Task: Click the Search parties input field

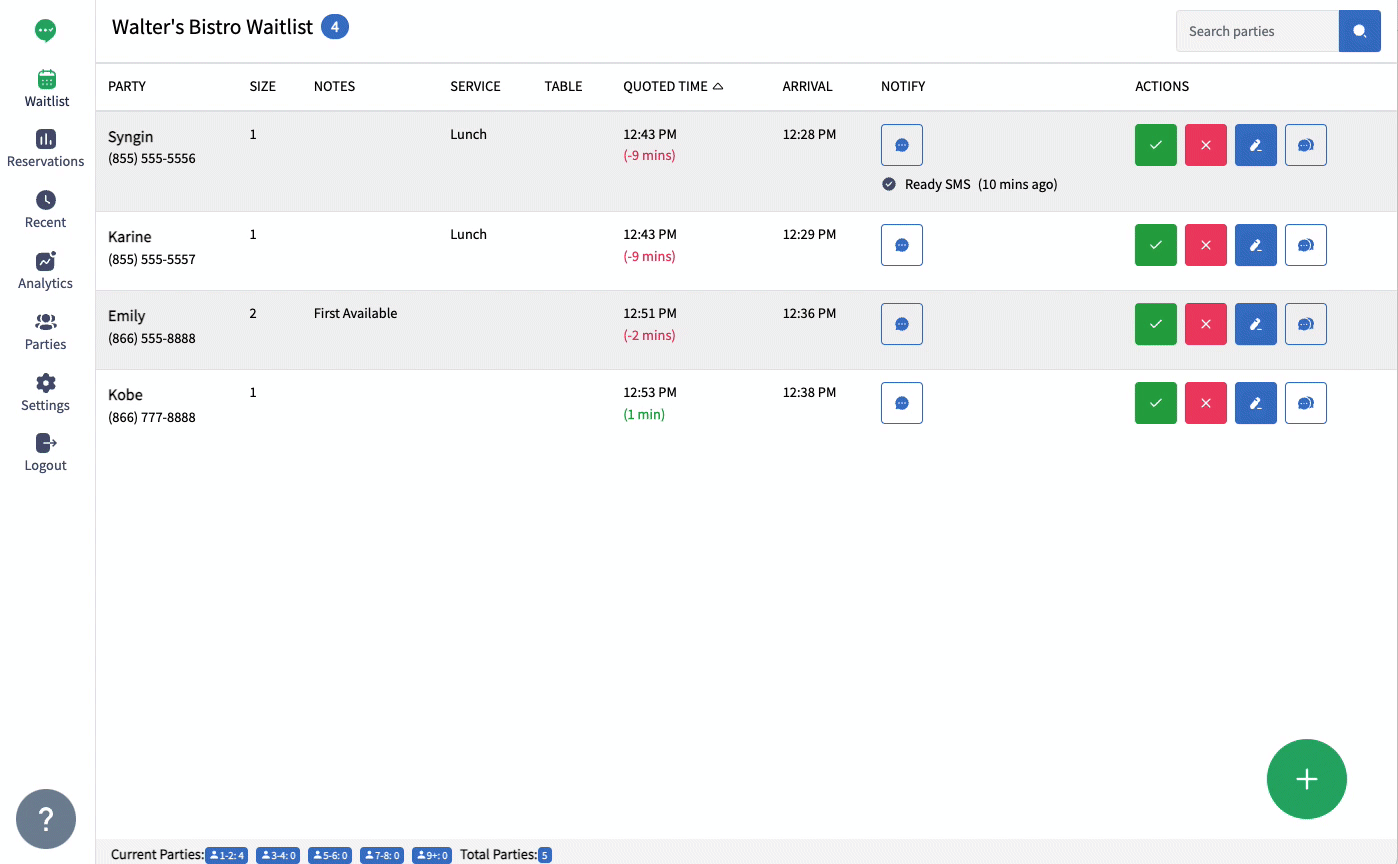Action: (x=1257, y=31)
